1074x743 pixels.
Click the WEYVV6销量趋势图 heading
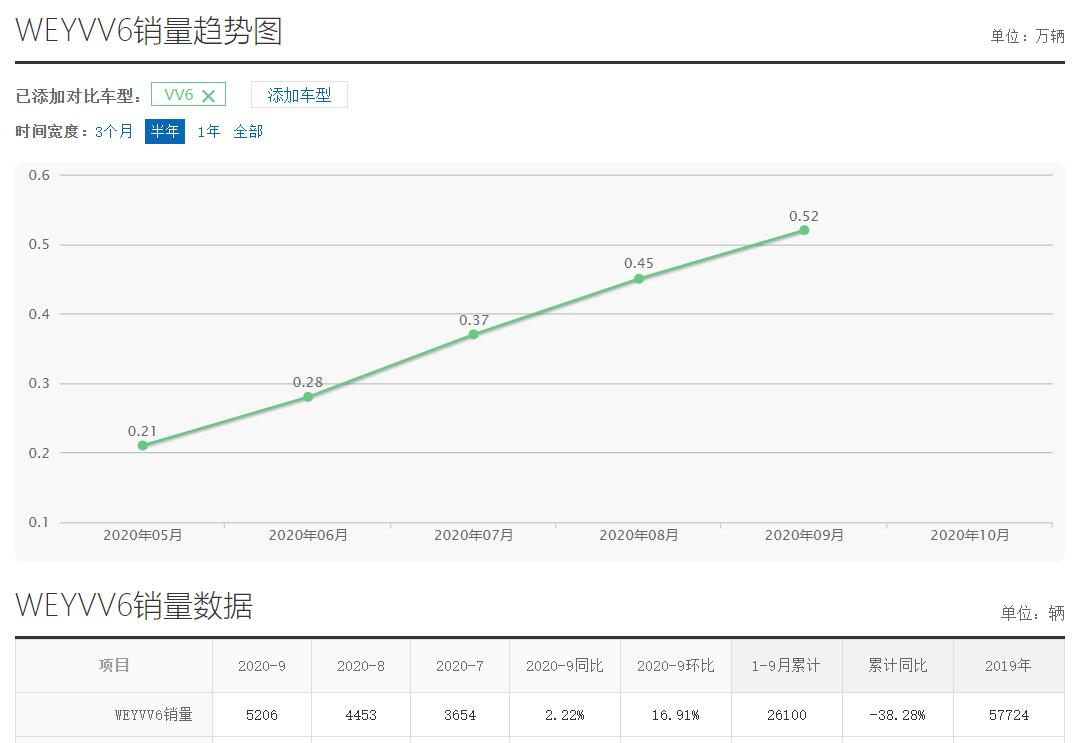pos(149,31)
